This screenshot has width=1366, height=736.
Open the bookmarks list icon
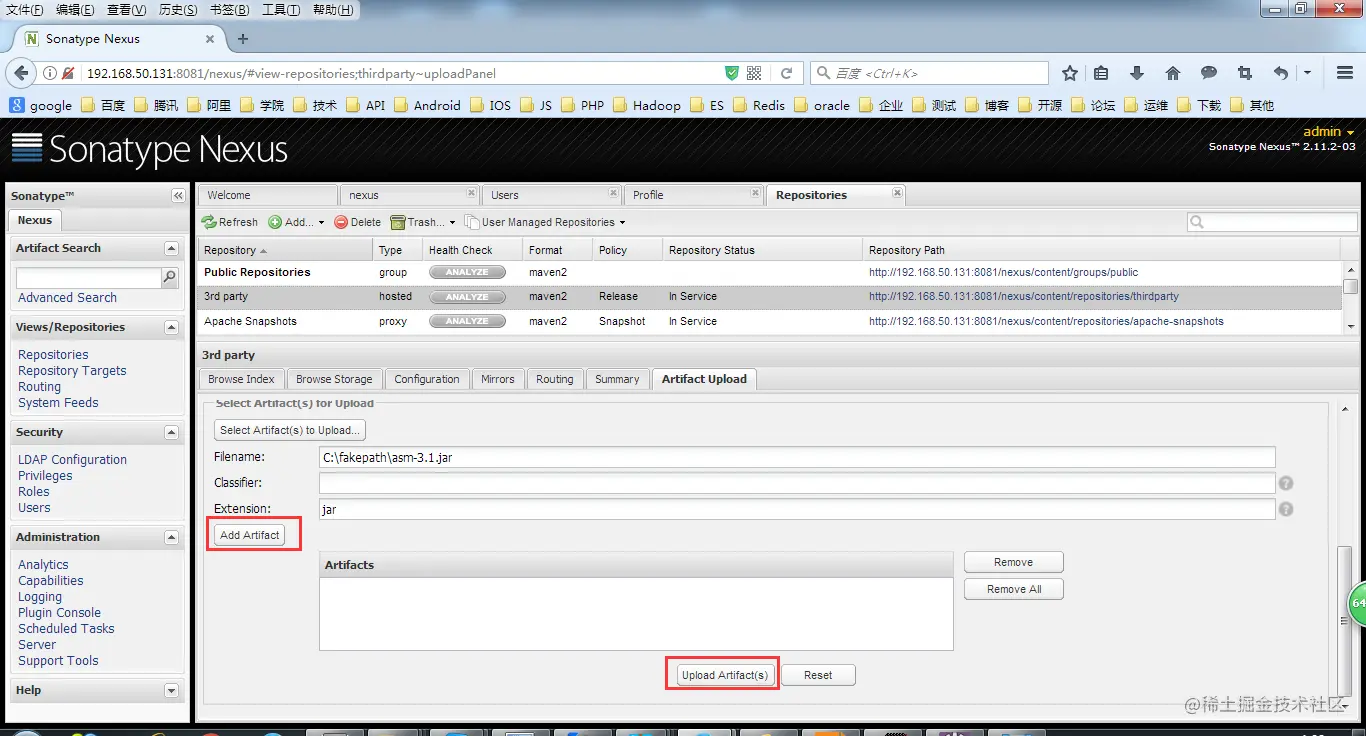coord(1101,73)
